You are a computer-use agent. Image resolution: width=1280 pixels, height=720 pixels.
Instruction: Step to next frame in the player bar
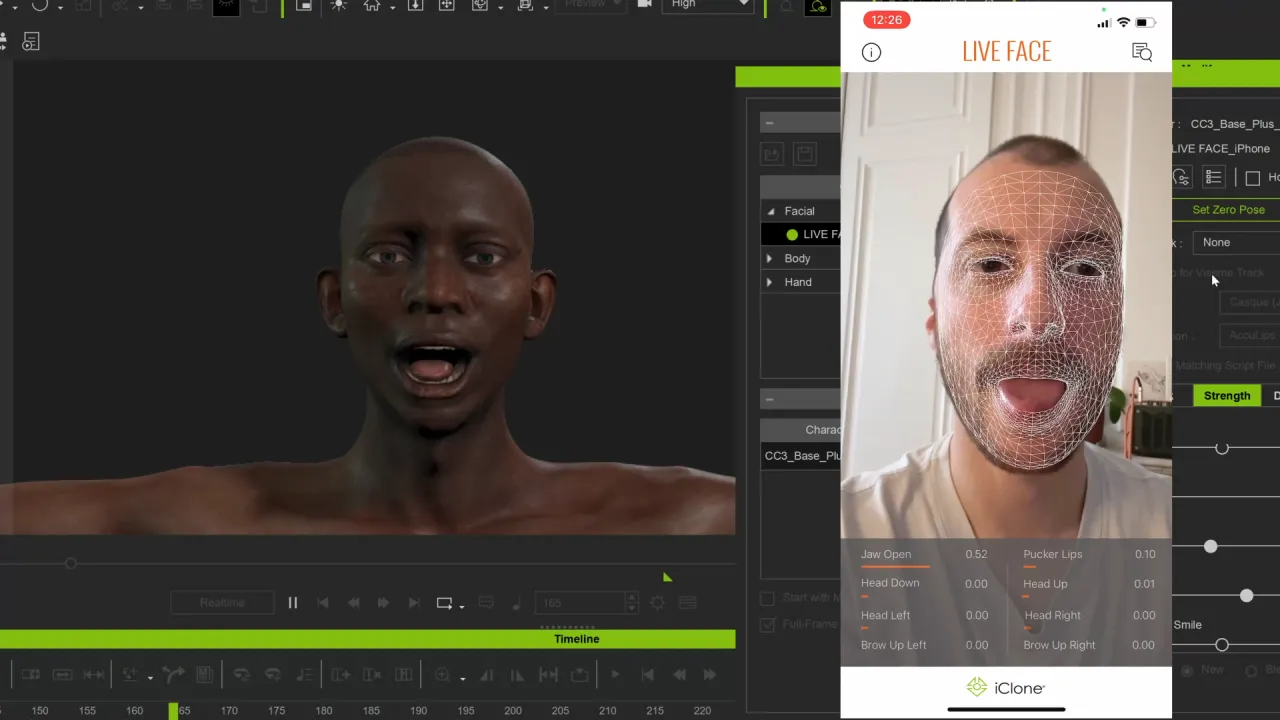point(383,603)
